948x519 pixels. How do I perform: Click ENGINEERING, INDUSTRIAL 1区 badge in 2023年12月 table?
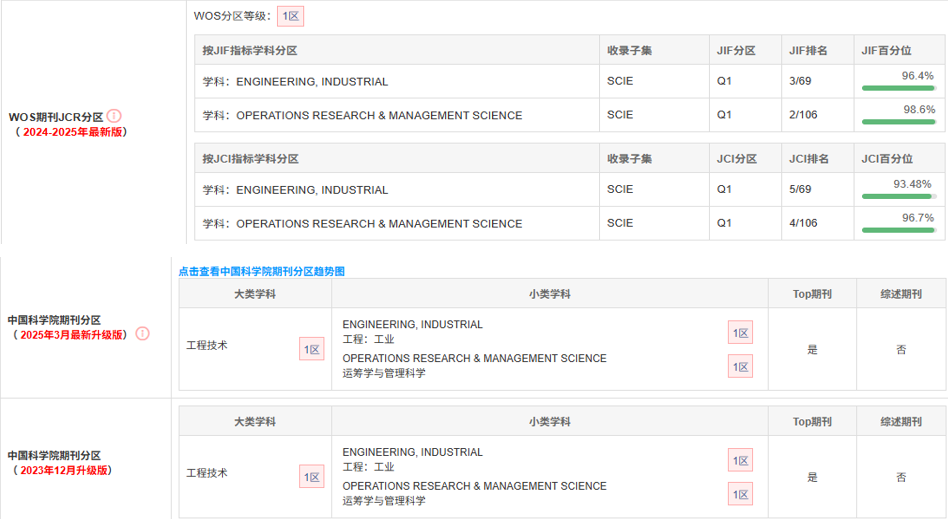[x=740, y=461]
